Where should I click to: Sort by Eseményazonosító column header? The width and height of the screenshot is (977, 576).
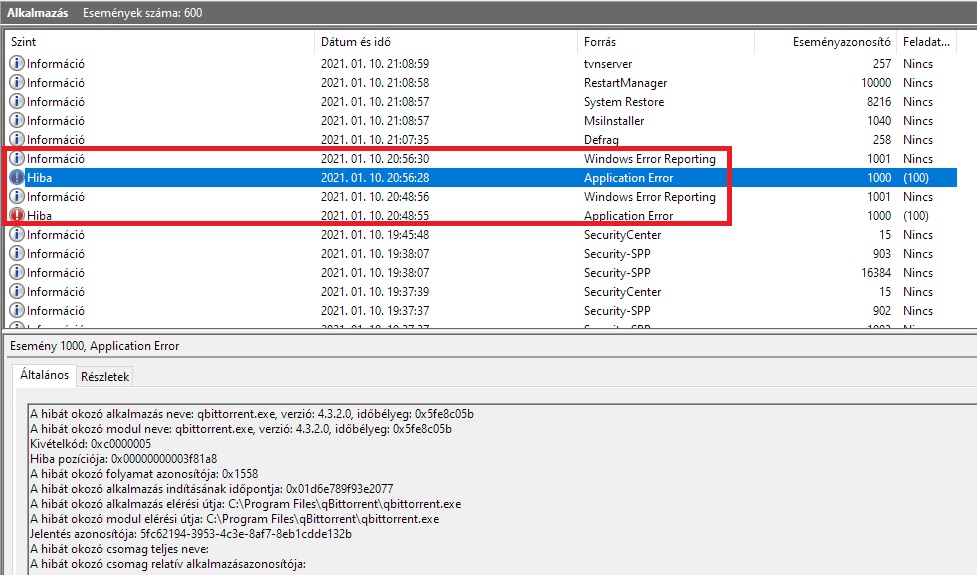click(x=826, y=42)
